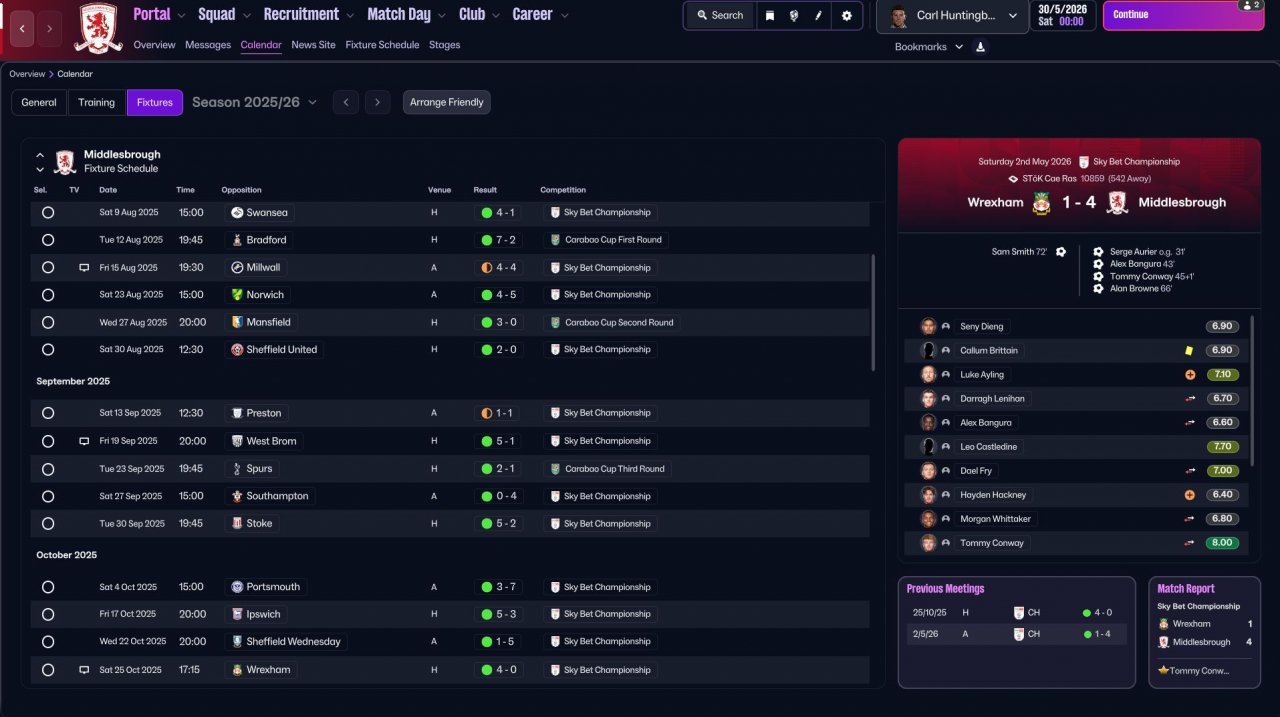
Task: Click the tactics shield icon beside the bookmark
Action: 794,15
